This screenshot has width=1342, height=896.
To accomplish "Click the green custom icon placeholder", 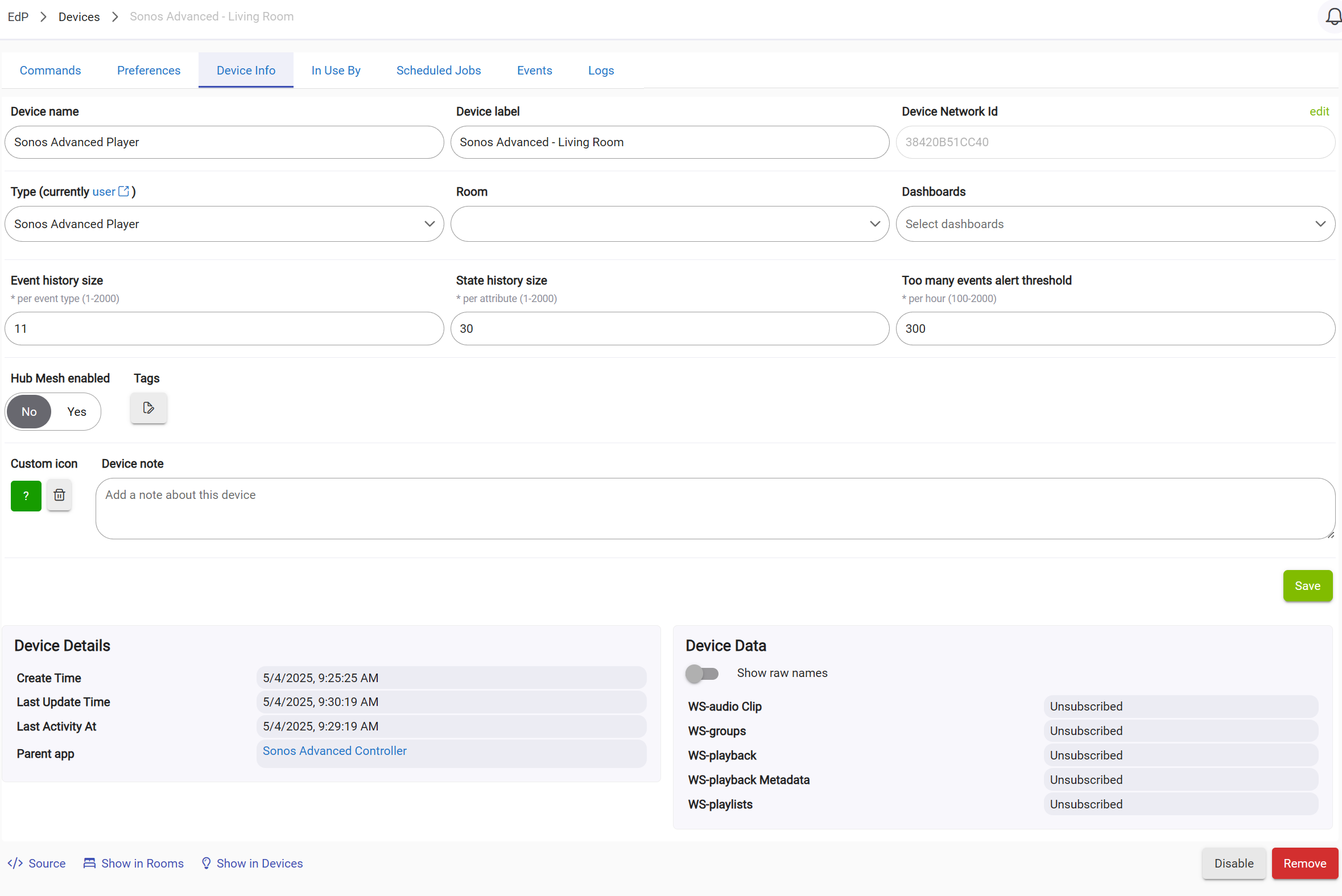I will tap(26, 496).
